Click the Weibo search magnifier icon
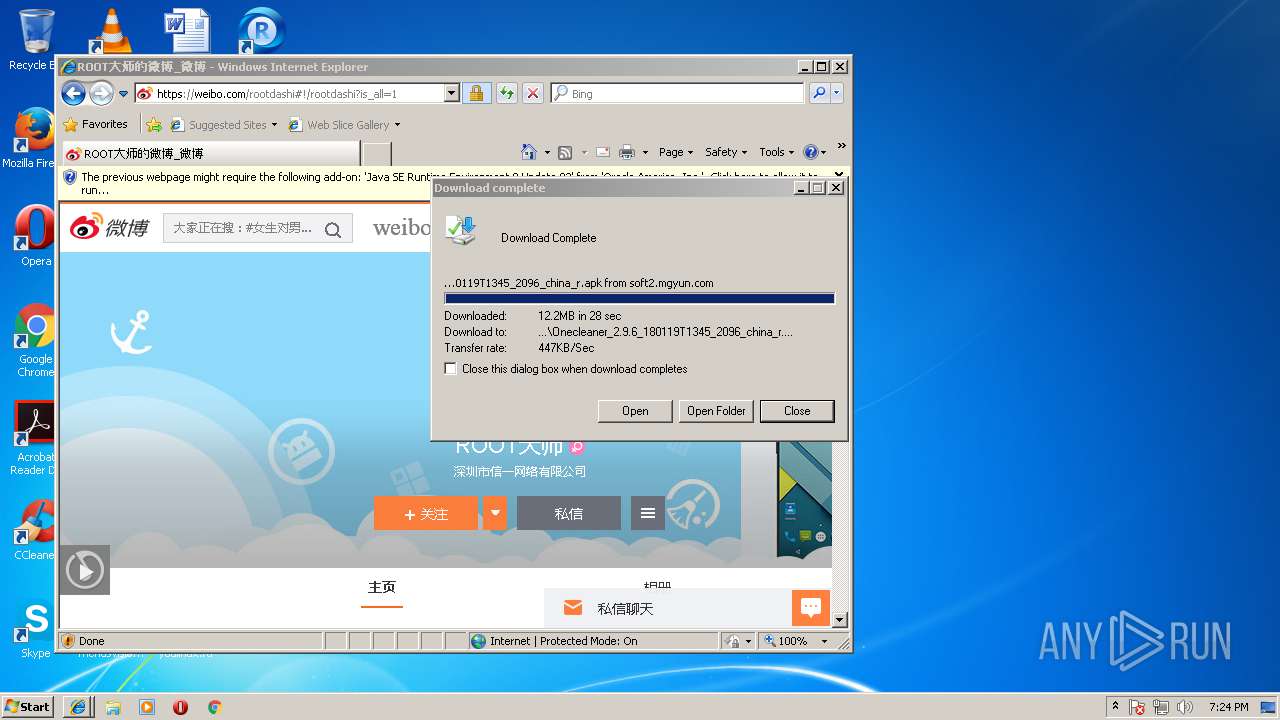The height and width of the screenshot is (720, 1280). point(333,229)
